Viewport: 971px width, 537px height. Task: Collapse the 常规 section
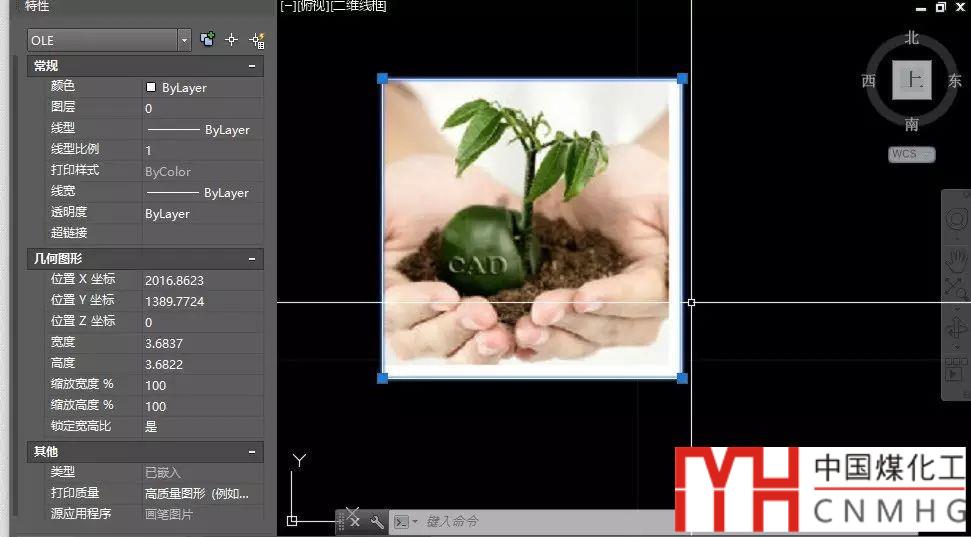(251, 66)
